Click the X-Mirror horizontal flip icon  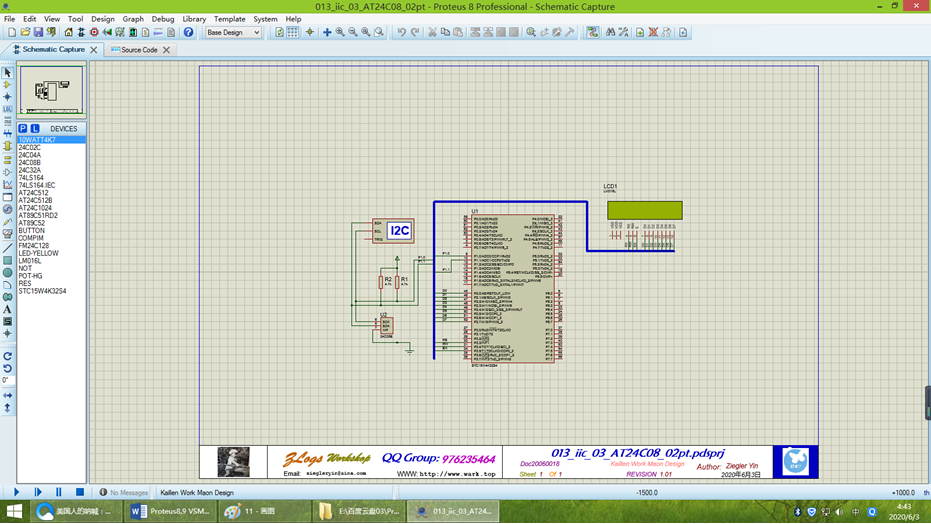point(7,395)
